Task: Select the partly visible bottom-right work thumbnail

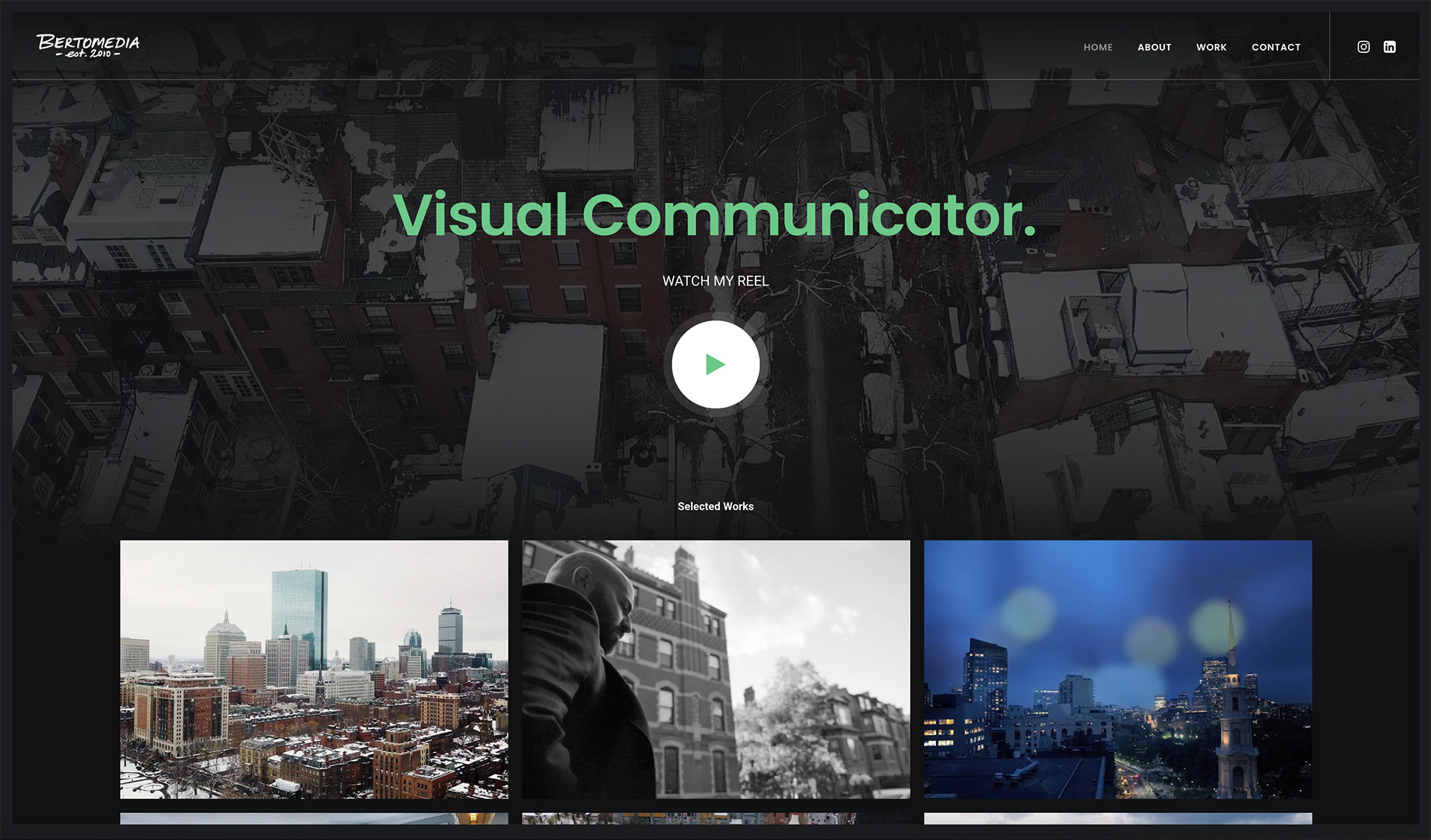Action: pyautogui.click(x=1118, y=818)
